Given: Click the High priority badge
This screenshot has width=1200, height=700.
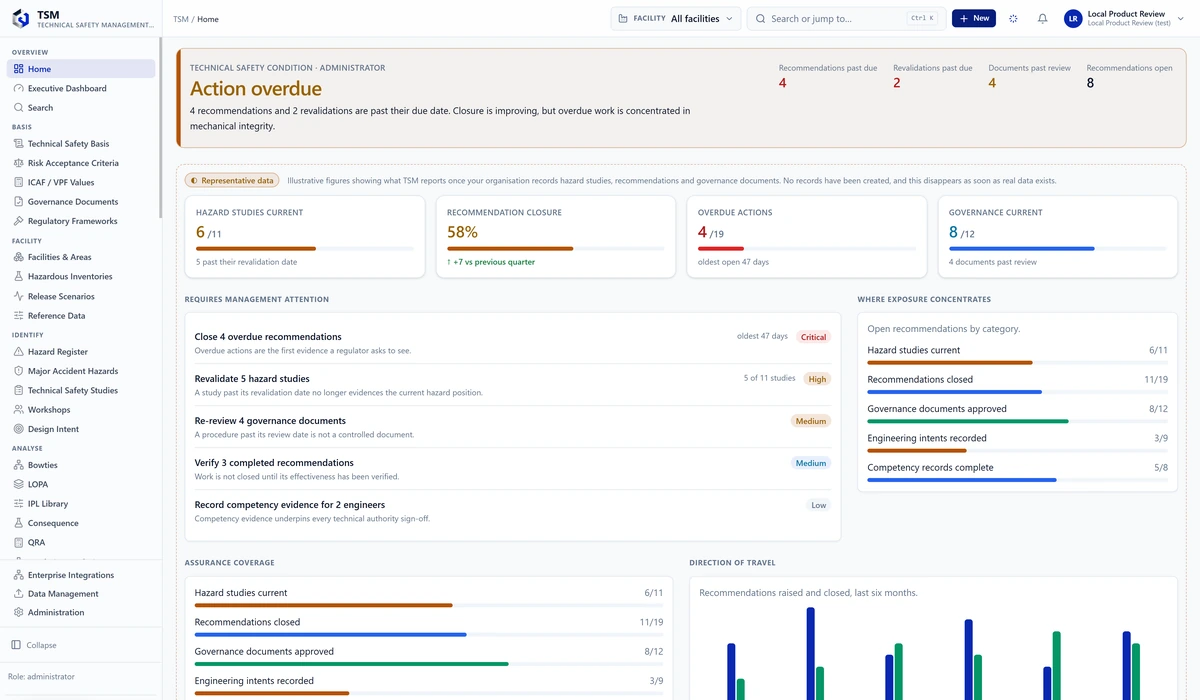Looking at the screenshot, I should 817,379.
